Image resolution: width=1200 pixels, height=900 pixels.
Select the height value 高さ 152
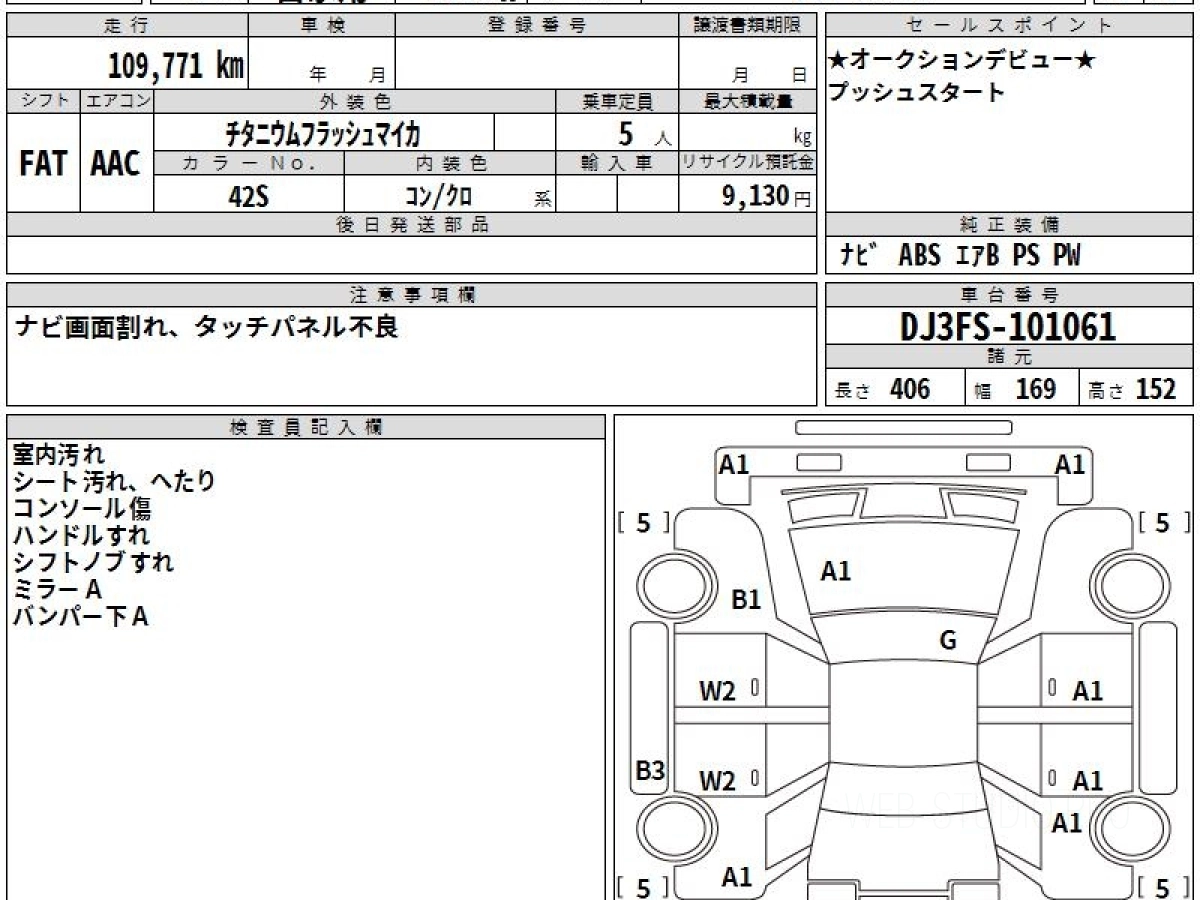click(x=1134, y=389)
